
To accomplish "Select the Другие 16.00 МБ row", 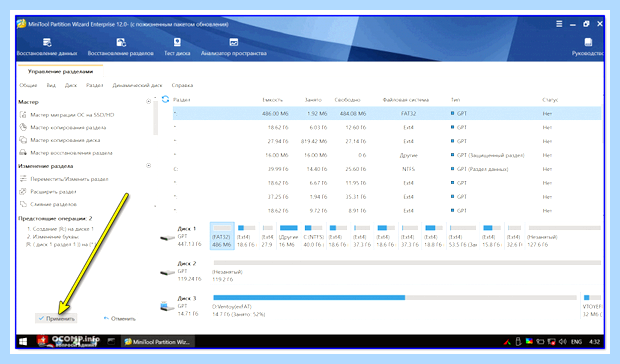I will click(x=387, y=155).
